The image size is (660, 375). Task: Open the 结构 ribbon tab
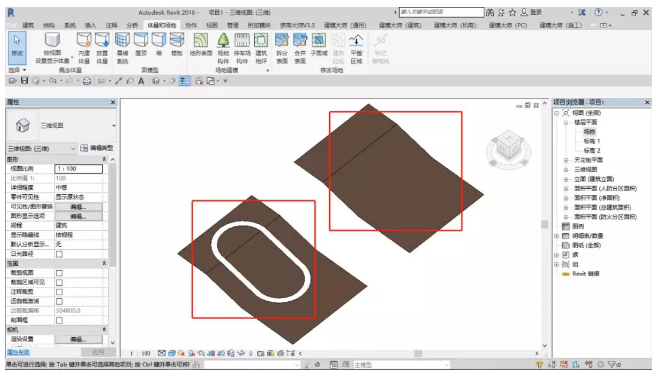[x=49, y=25]
